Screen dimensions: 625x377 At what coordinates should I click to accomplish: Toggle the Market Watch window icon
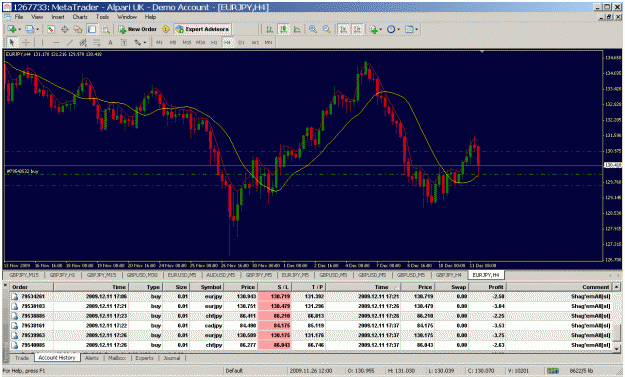click(x=51, y=29)
